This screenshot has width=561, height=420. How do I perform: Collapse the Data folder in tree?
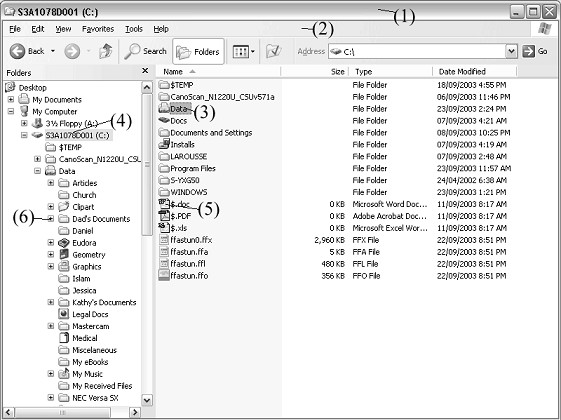click(37, 171)
